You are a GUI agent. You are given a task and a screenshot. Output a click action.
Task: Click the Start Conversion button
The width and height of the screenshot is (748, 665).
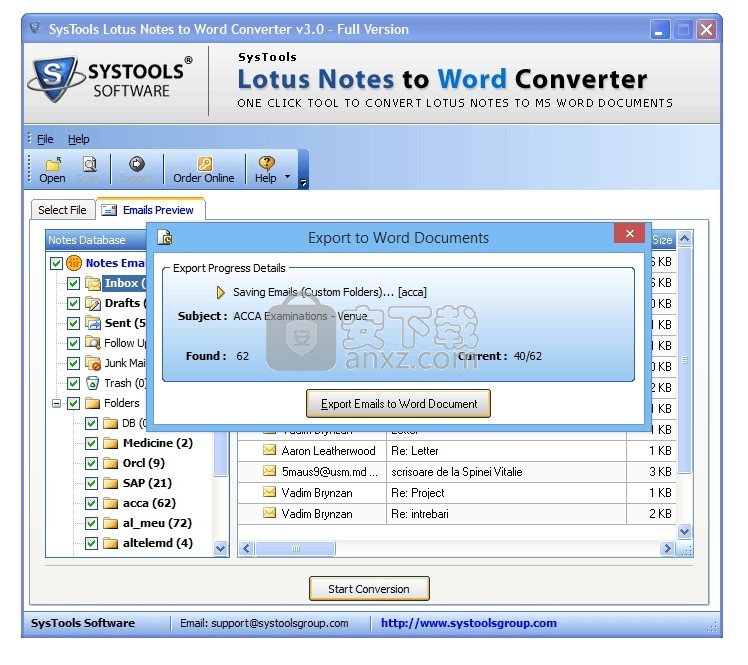(x=369, y=589)
